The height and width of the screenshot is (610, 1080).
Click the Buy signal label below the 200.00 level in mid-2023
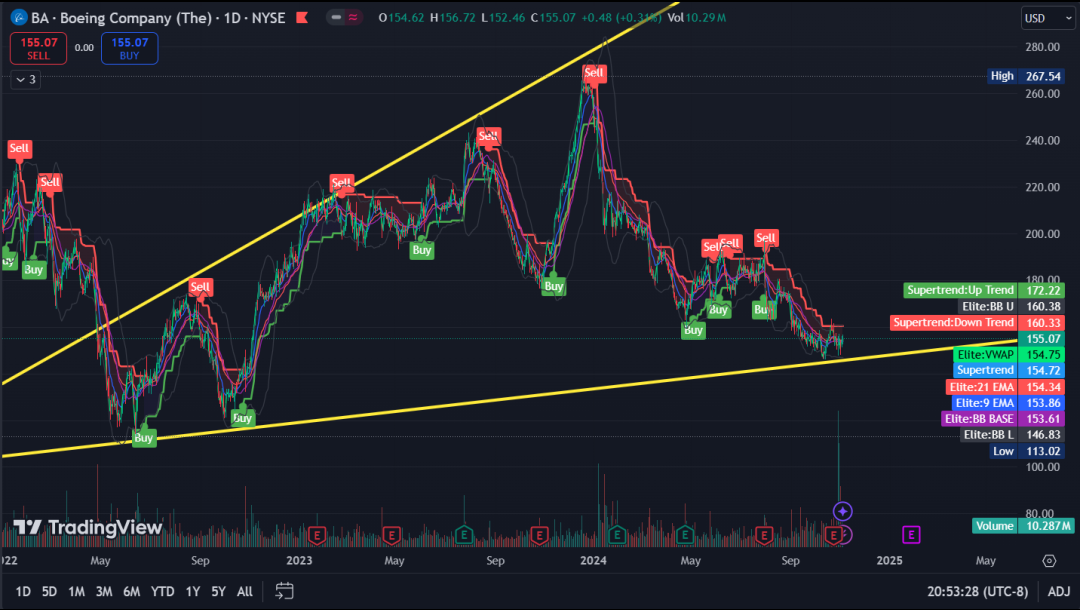click(x=422, y=250)
